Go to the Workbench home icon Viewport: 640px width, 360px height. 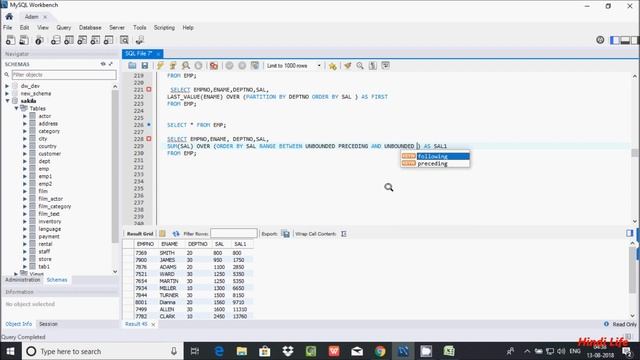[x=9, y=17]
